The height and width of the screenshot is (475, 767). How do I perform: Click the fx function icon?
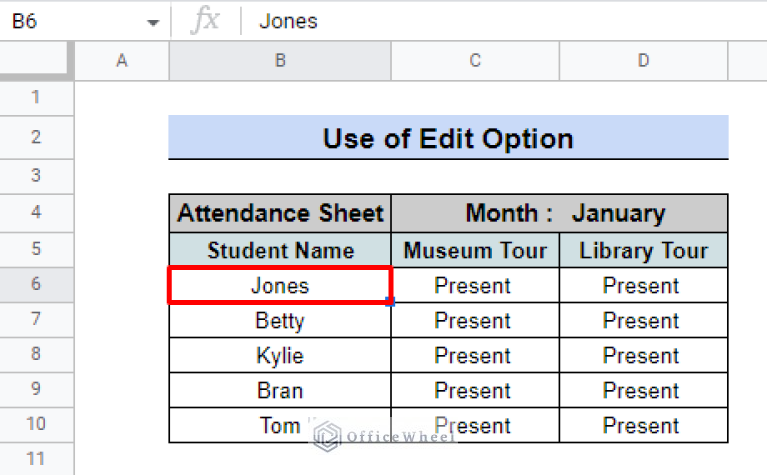pos(205,21)
